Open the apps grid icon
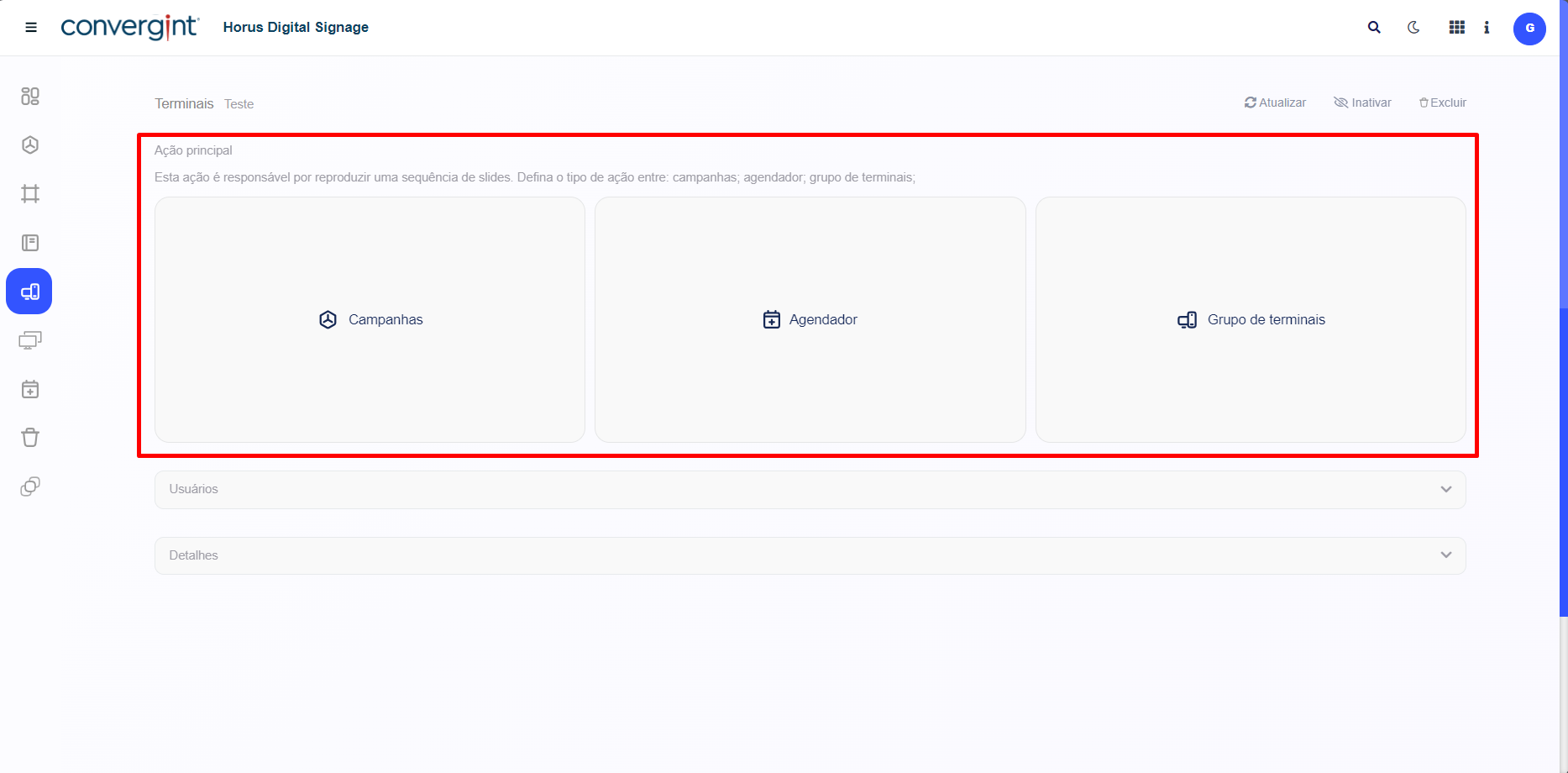Viewport: 1568px width, 773px height. coord(1456,28)
